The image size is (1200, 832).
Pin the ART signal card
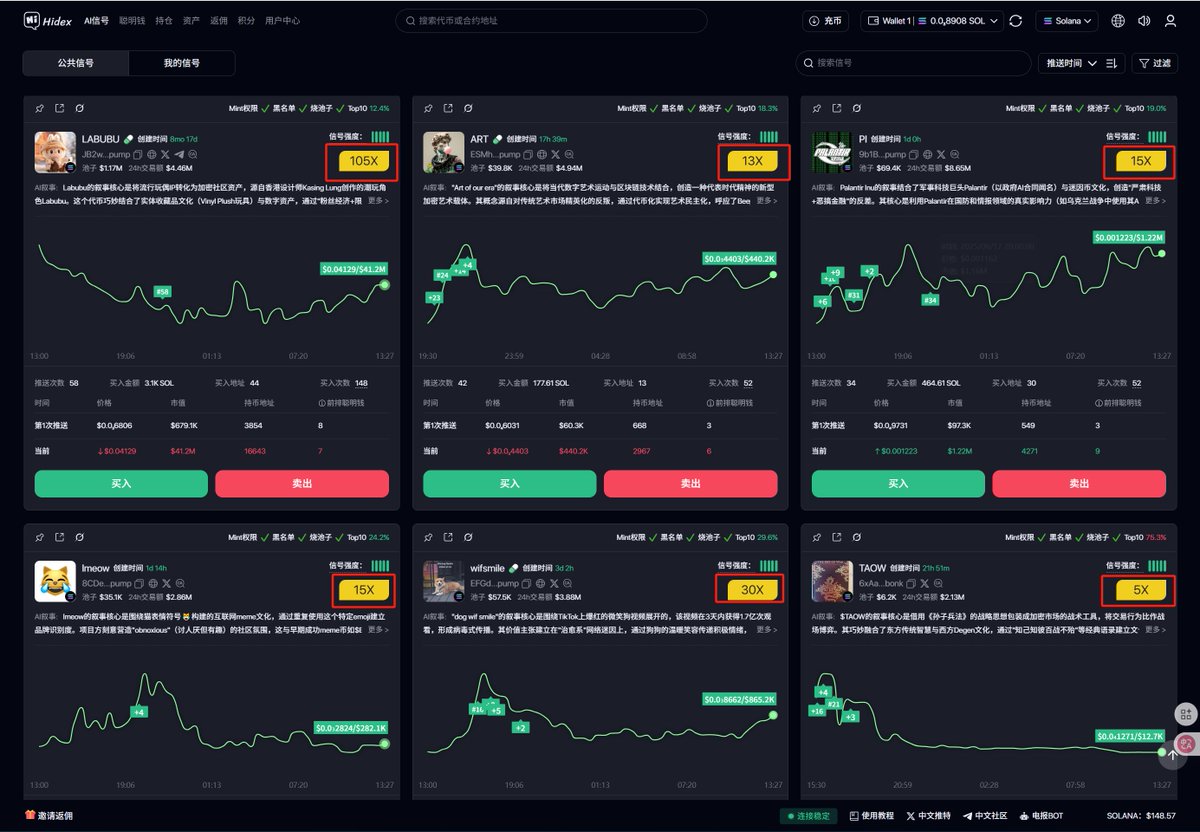[428, 108]
